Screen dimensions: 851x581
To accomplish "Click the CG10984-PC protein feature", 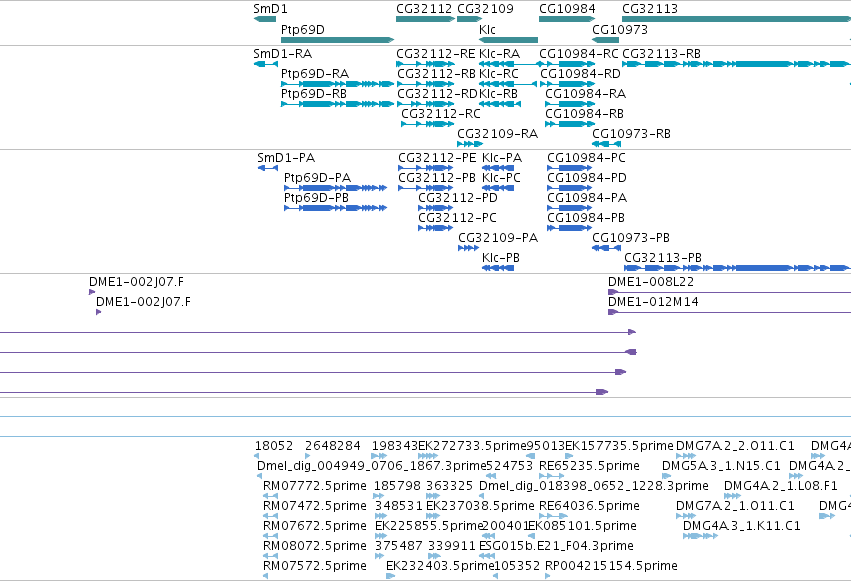I will point(569,168).
